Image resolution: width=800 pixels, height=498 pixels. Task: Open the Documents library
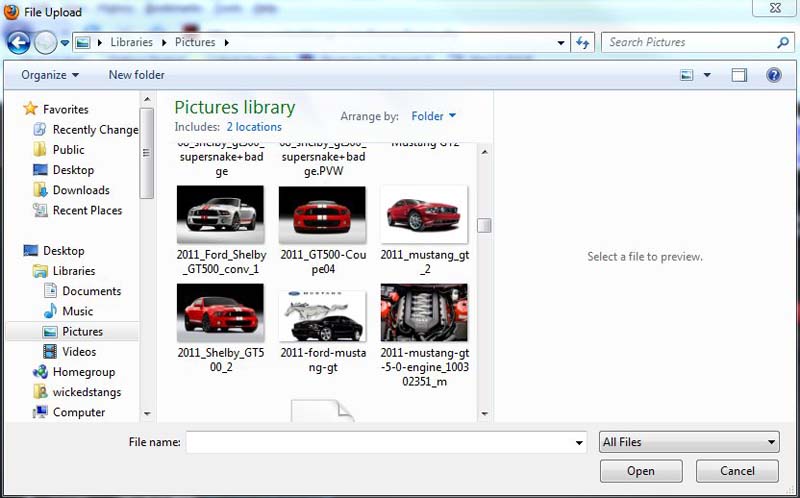pos(82,291)
